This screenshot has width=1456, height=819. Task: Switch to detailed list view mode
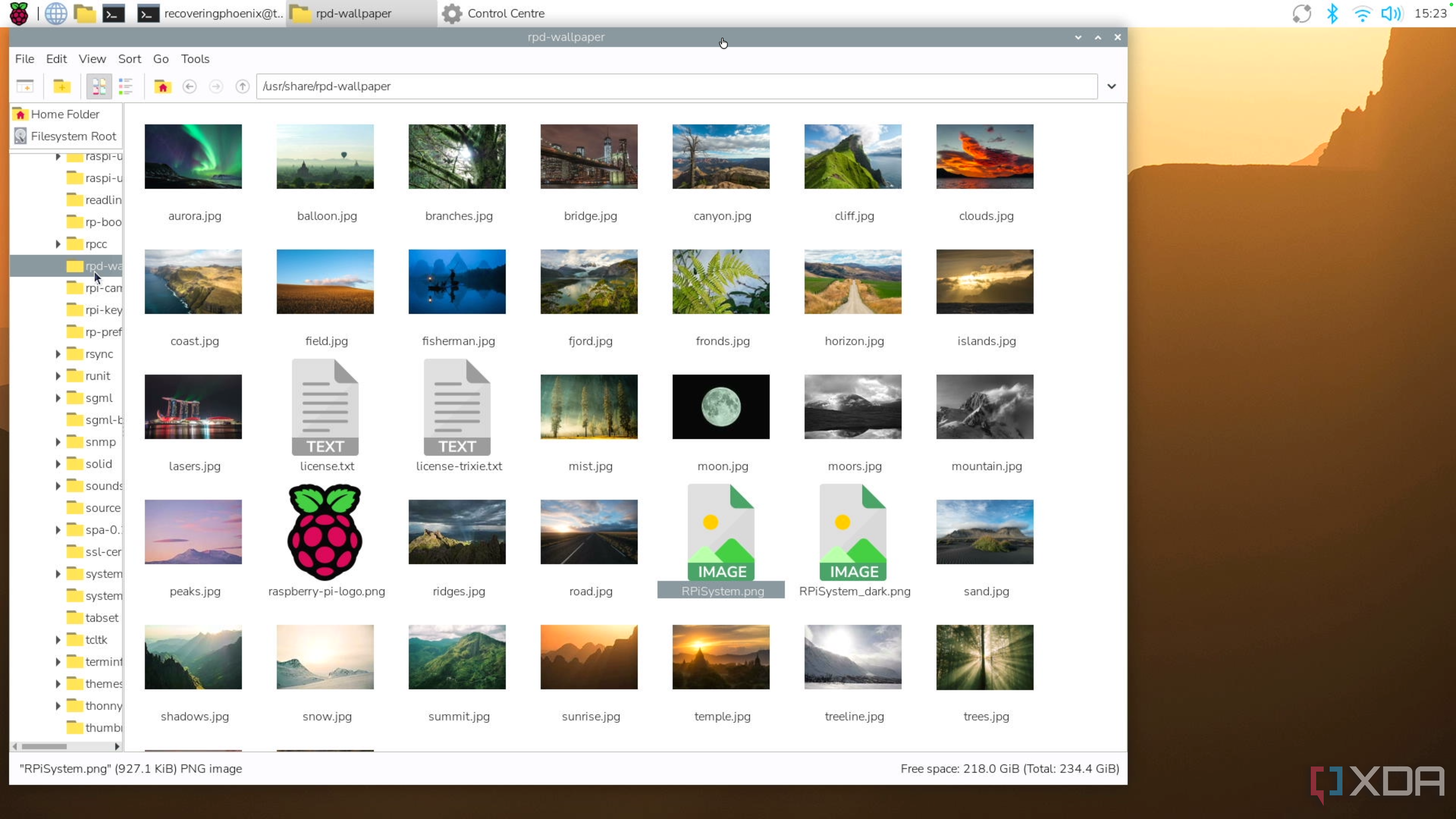[x=125, y=86]
